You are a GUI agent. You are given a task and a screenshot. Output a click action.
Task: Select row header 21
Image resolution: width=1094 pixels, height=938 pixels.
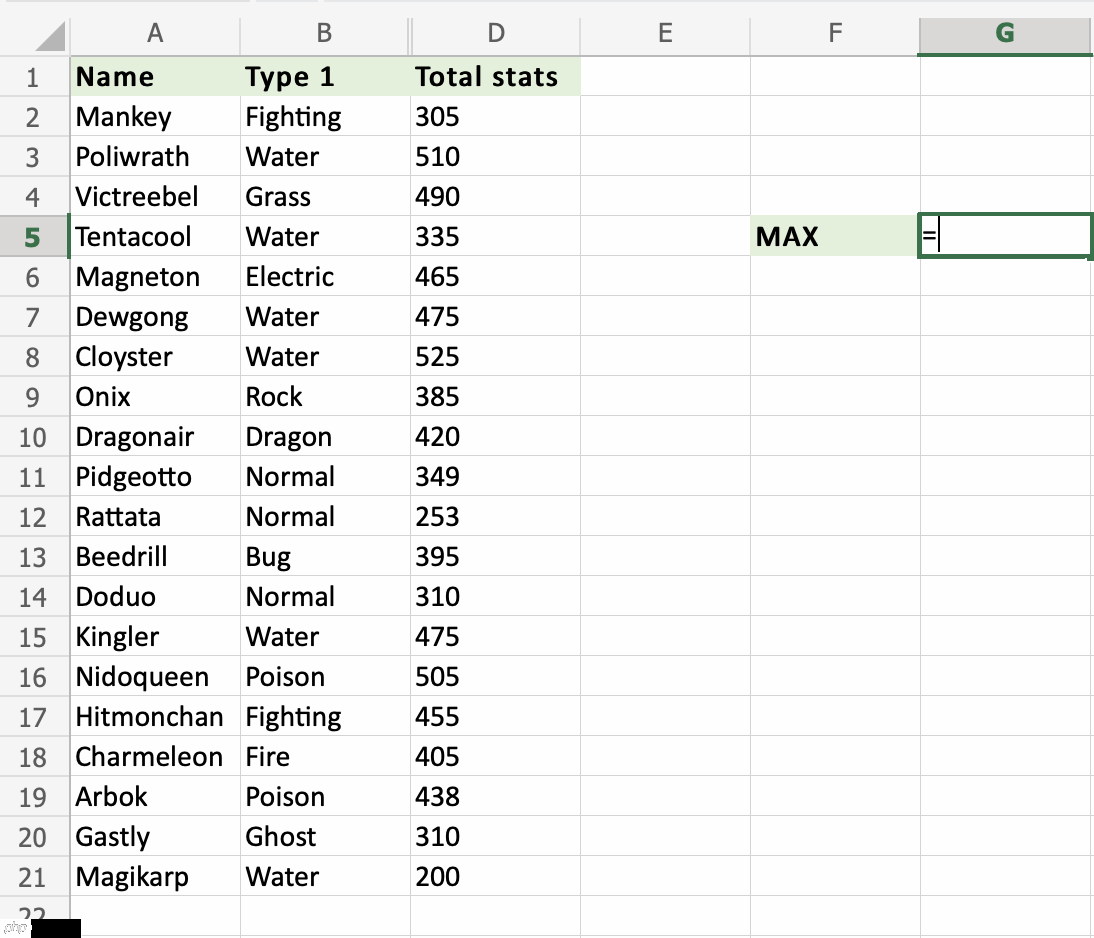click(x=33, y=877)
